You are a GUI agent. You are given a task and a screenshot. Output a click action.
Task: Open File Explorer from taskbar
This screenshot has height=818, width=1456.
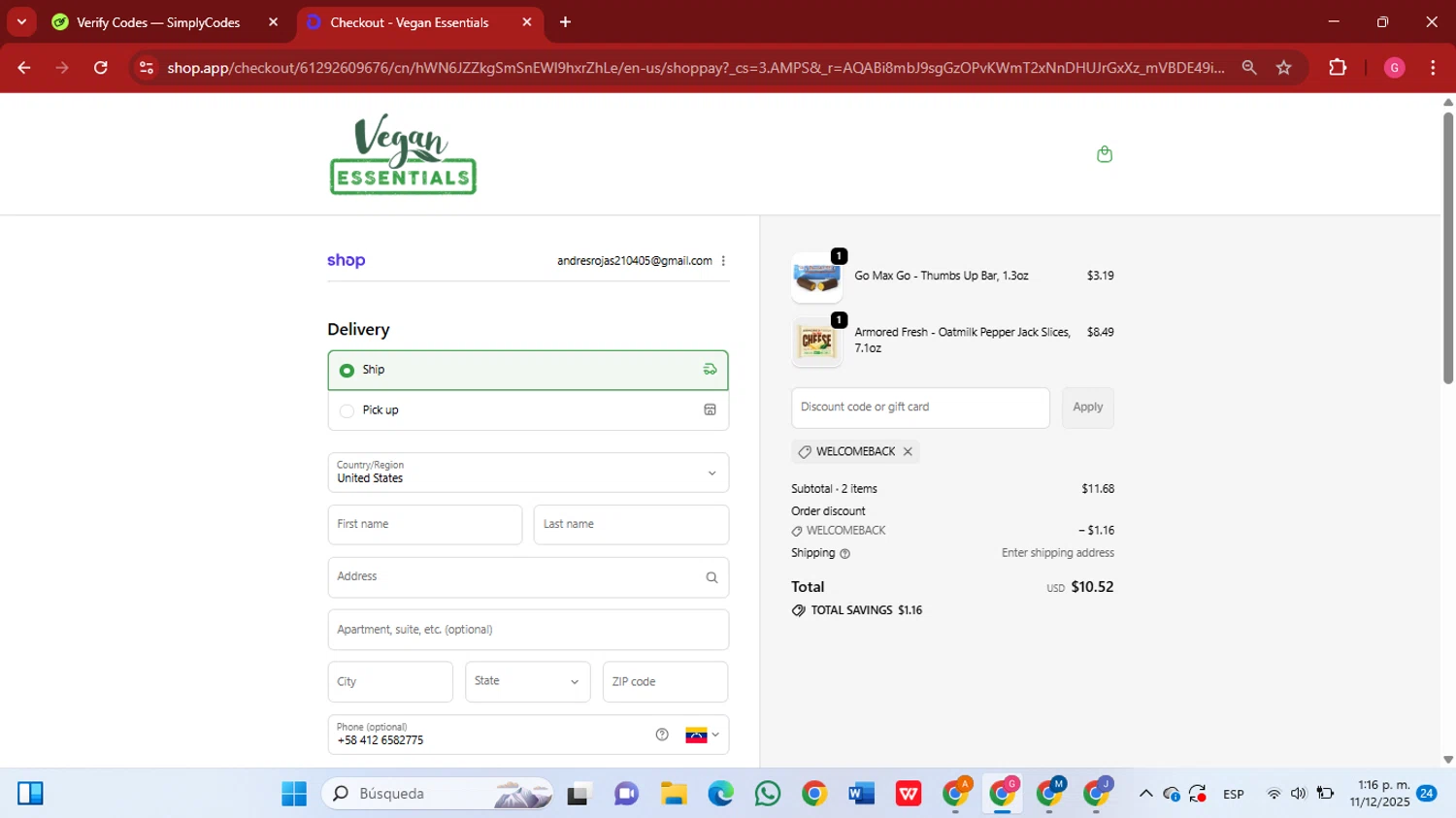[x=674, y=794]
